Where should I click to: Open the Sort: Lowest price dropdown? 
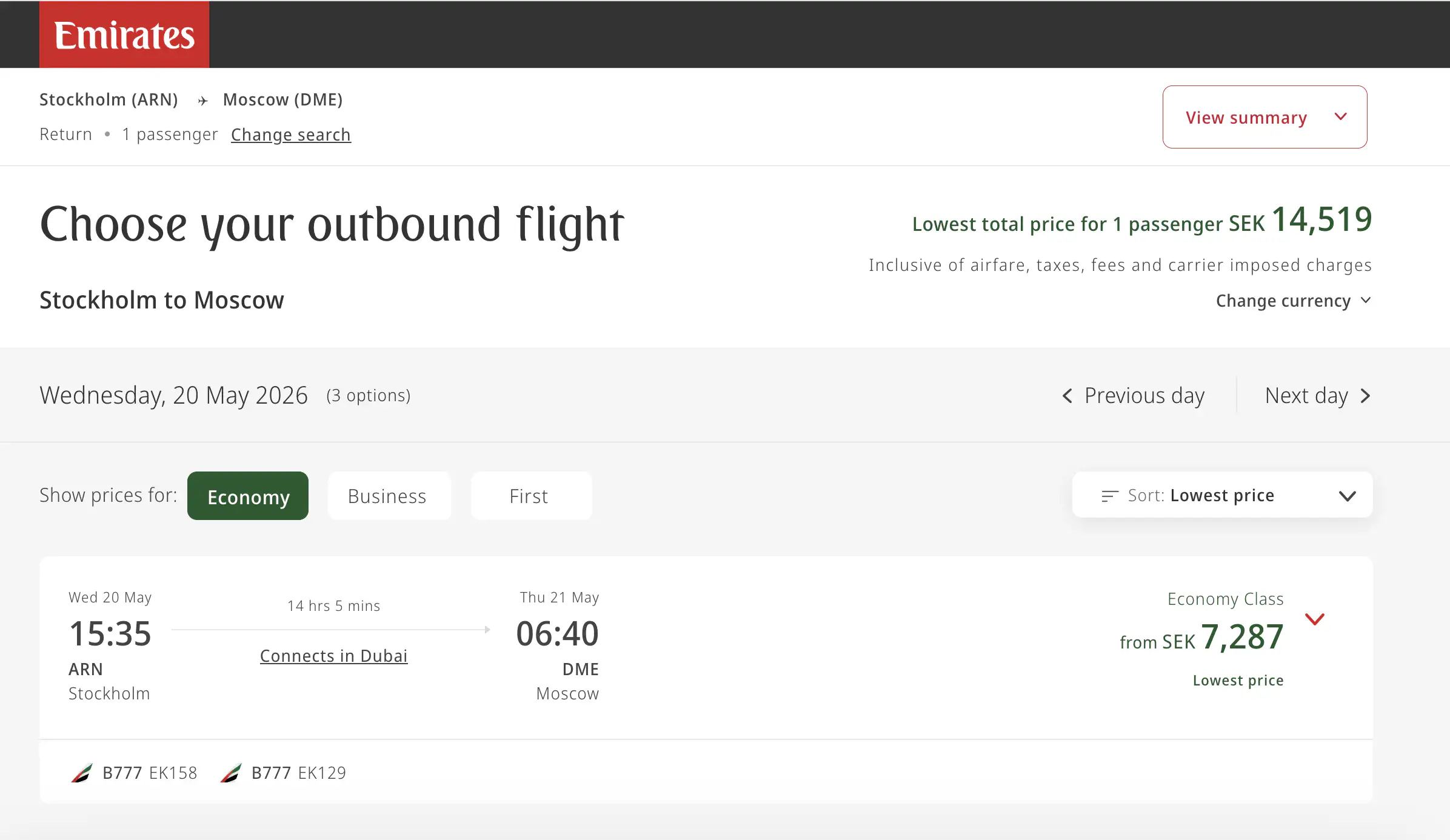[1222, 495]
